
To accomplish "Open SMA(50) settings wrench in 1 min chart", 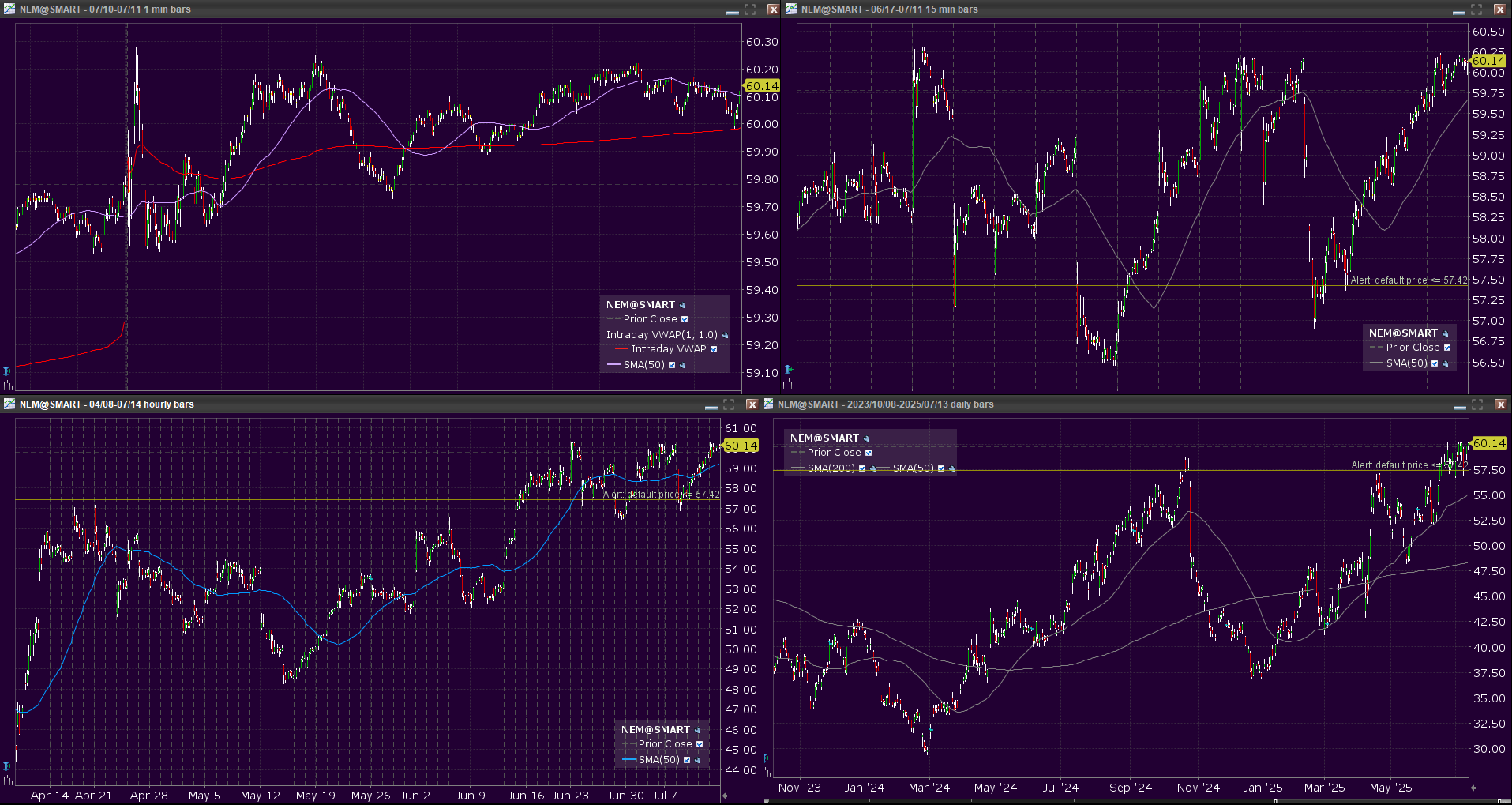I will point(683,365).
